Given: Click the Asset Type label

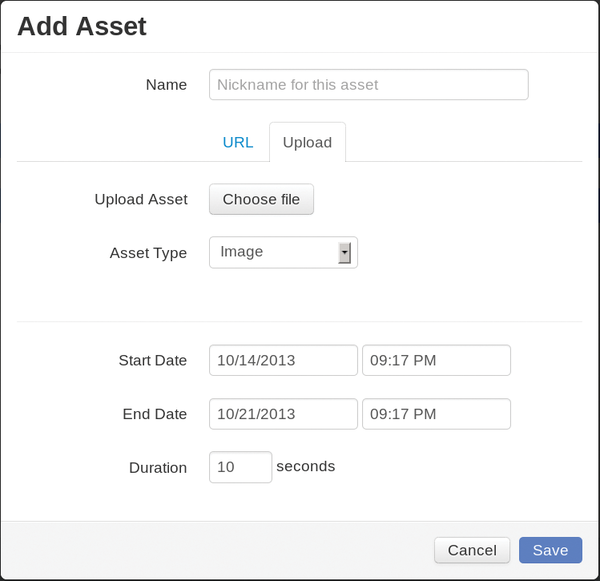Looking at the screenshot, I should (x=148, y=253).
